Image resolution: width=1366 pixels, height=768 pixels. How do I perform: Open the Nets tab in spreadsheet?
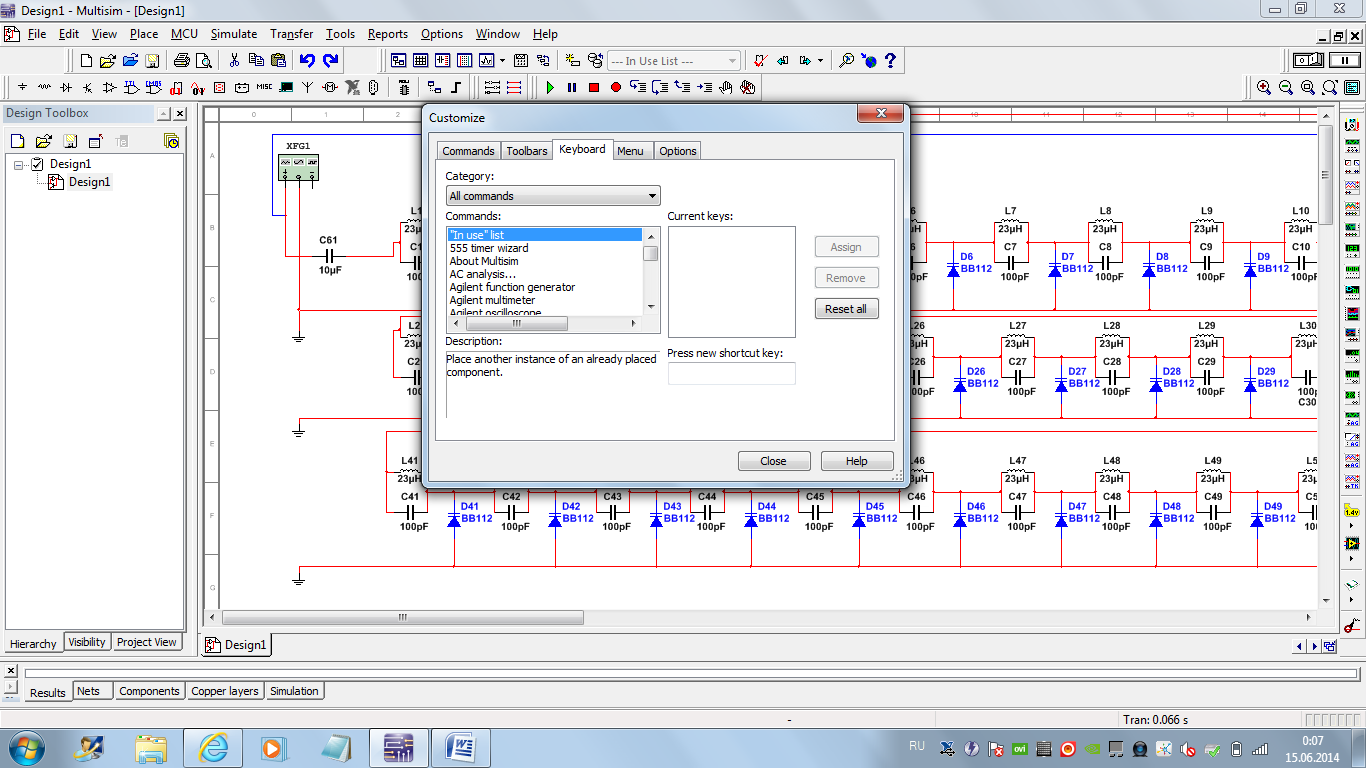click(x=89, y=691)
